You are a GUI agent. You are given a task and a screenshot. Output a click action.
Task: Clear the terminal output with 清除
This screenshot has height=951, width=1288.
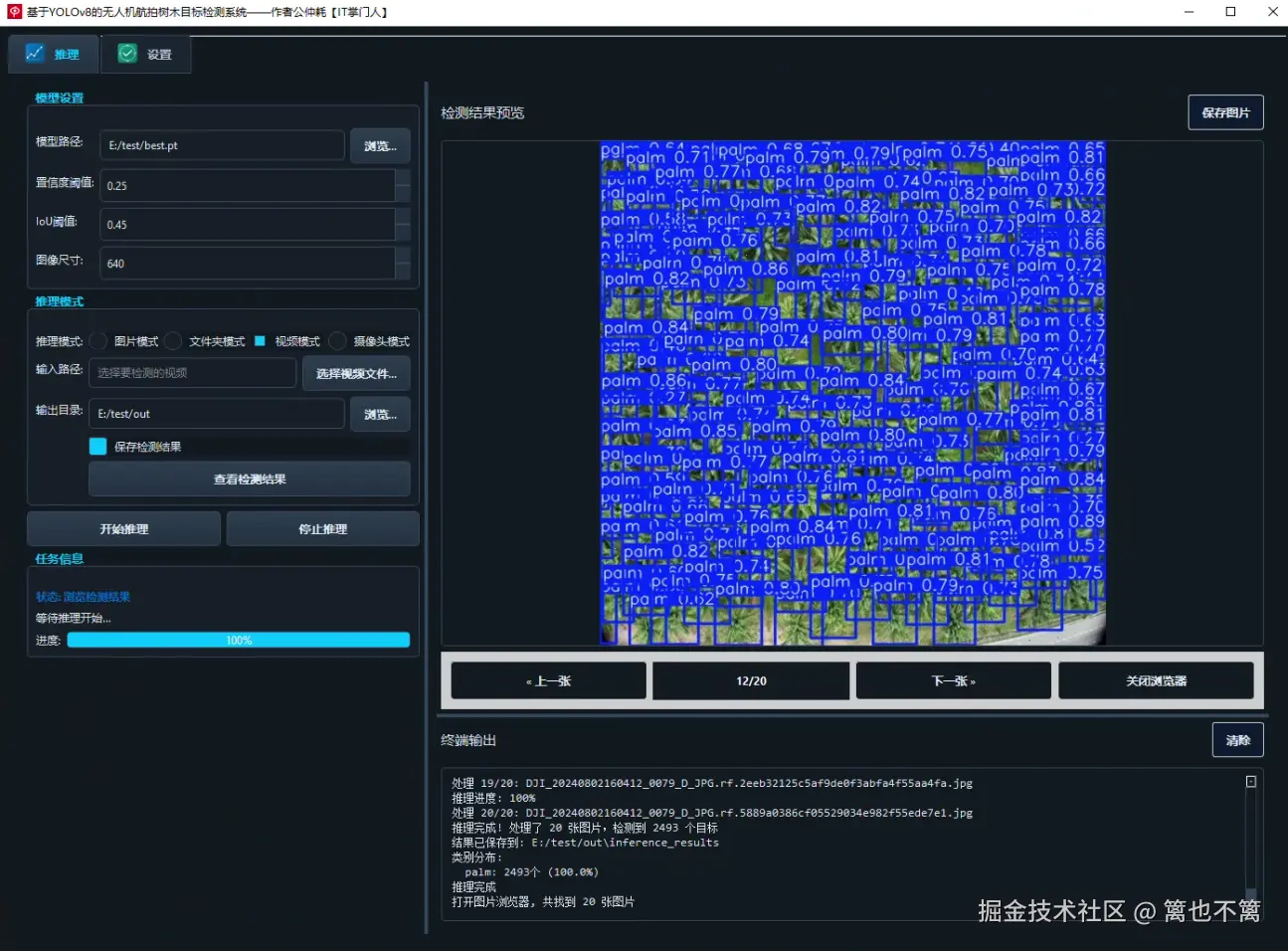[1237, 740]
